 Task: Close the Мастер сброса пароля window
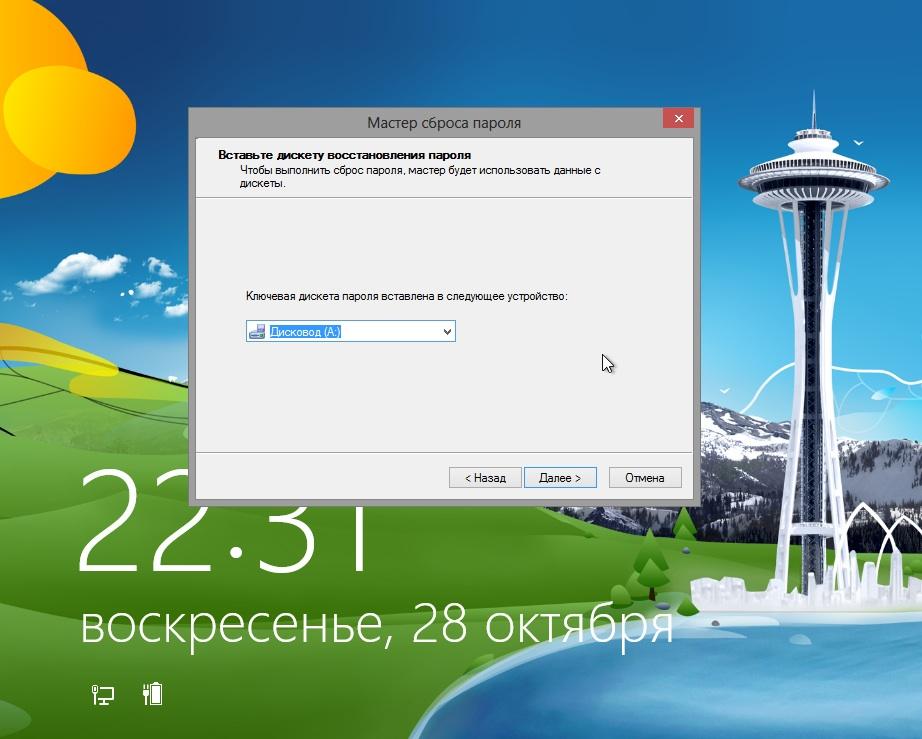(x=679, y=118)
